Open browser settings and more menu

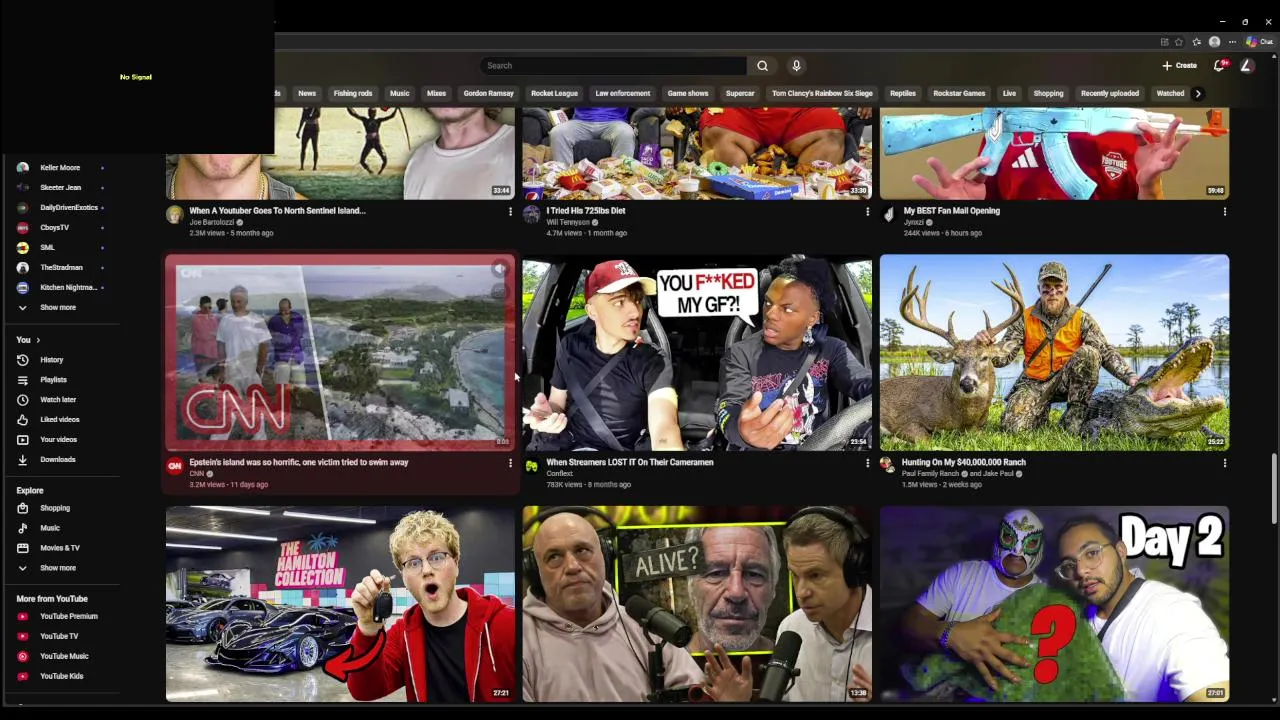click(x=1232, y=42)
